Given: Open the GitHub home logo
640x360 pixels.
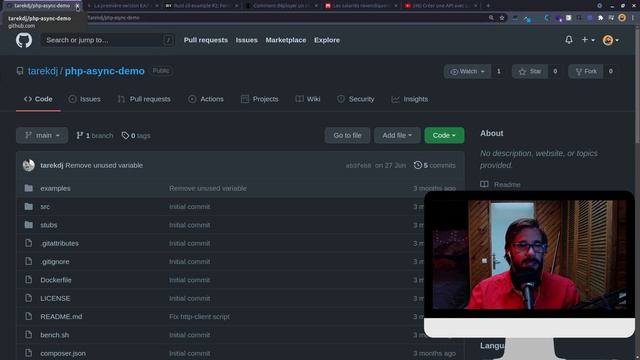Looking at the screenshot, I should pyautogui.click(x=24, y=40).
